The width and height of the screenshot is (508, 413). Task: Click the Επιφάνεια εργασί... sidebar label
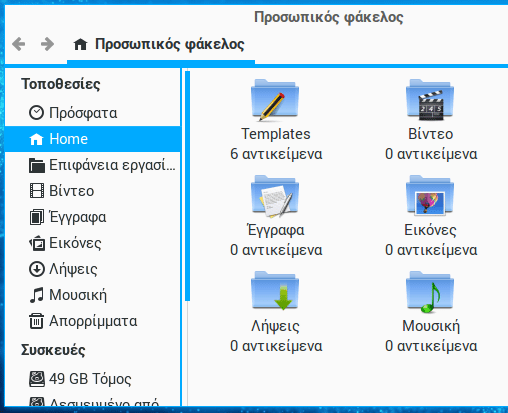[x=112, y=165]
